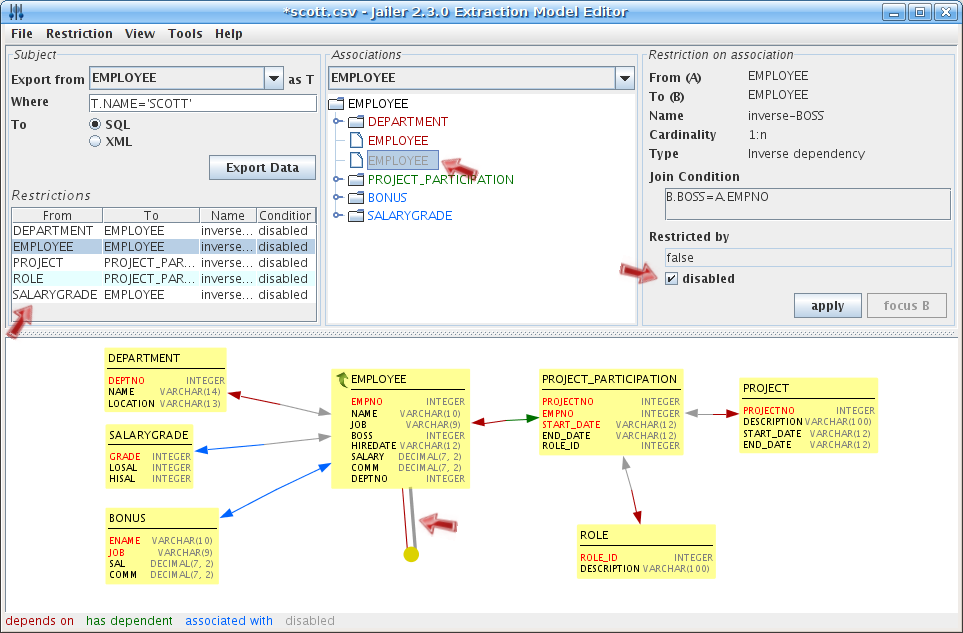Viewport: 963px width, 633px height.
Task: Click the red EMPLOYEE document icon
Action: pos(356,140)
